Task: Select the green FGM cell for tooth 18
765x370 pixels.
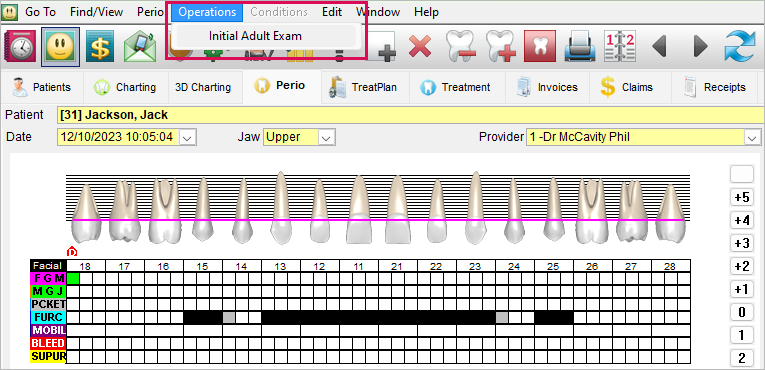Action: coord(73,278)
